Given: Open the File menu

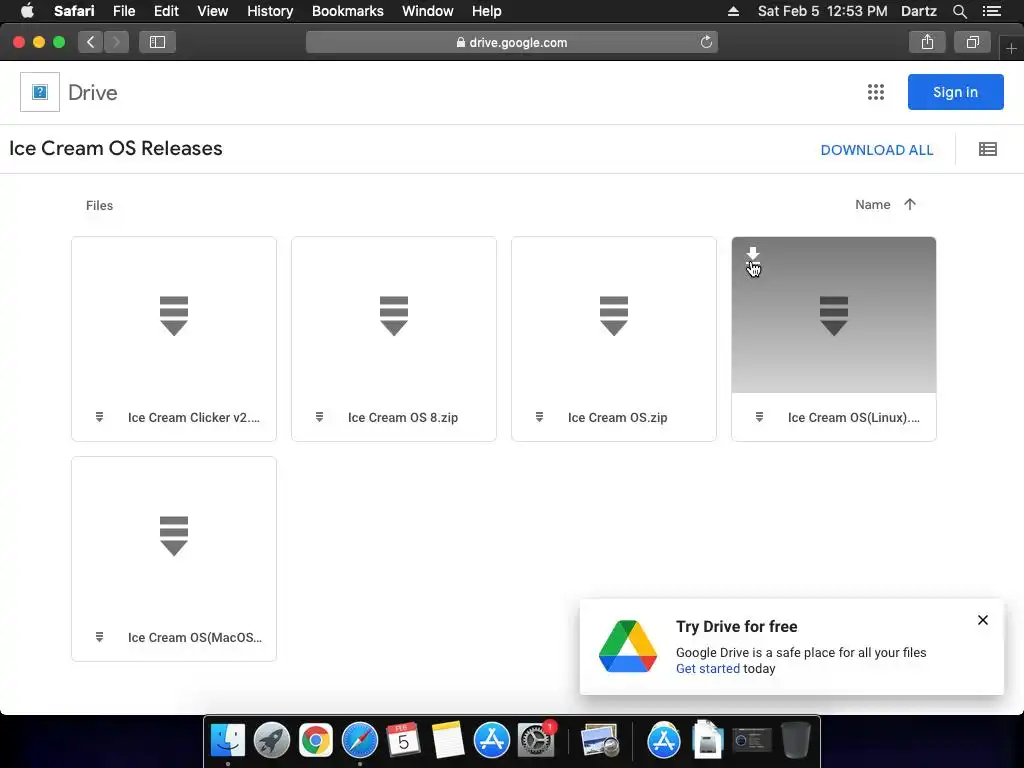Looking at the screenshot, I should click(123, 11).
